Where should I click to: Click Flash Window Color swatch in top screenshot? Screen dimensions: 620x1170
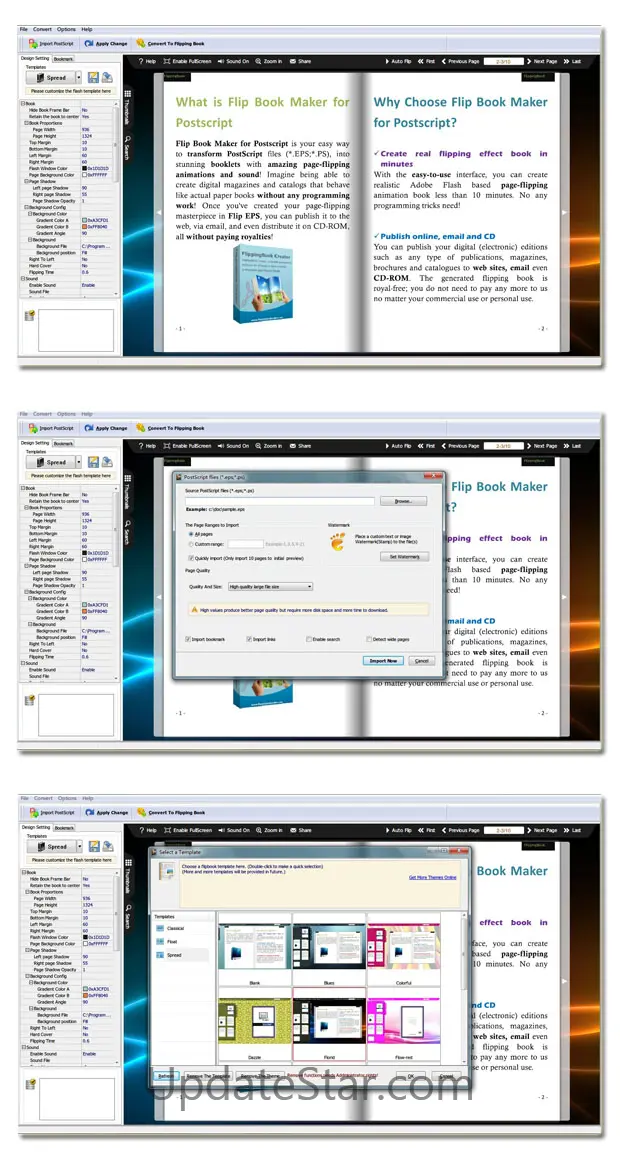[84, 169]
